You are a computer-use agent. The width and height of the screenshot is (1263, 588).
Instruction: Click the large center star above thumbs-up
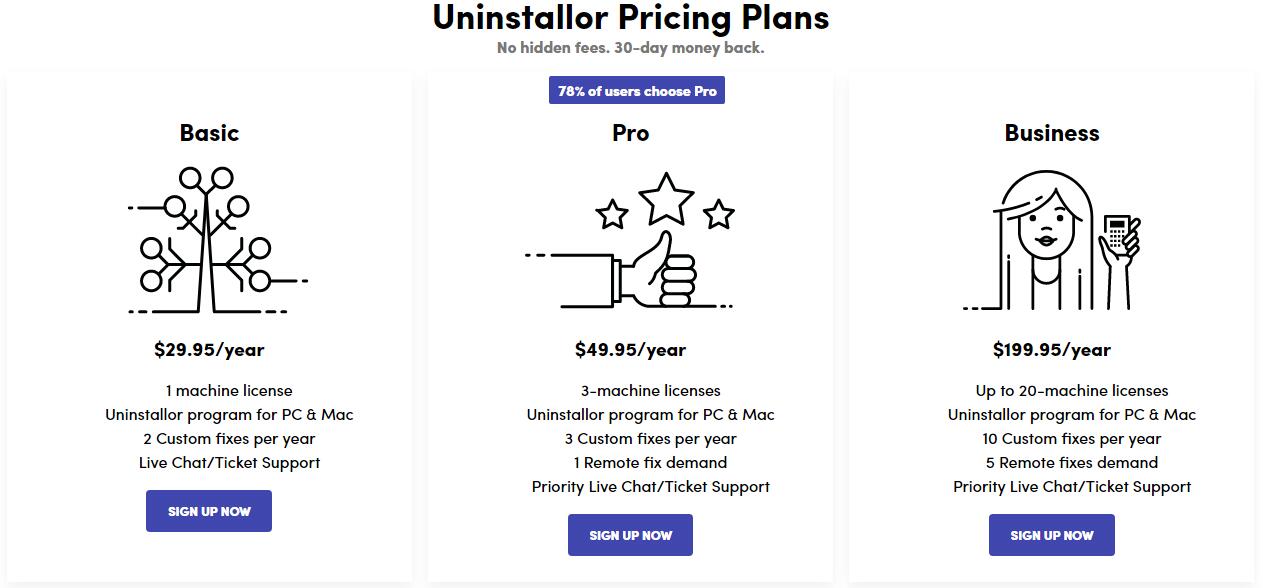click(x=666, y=198)
